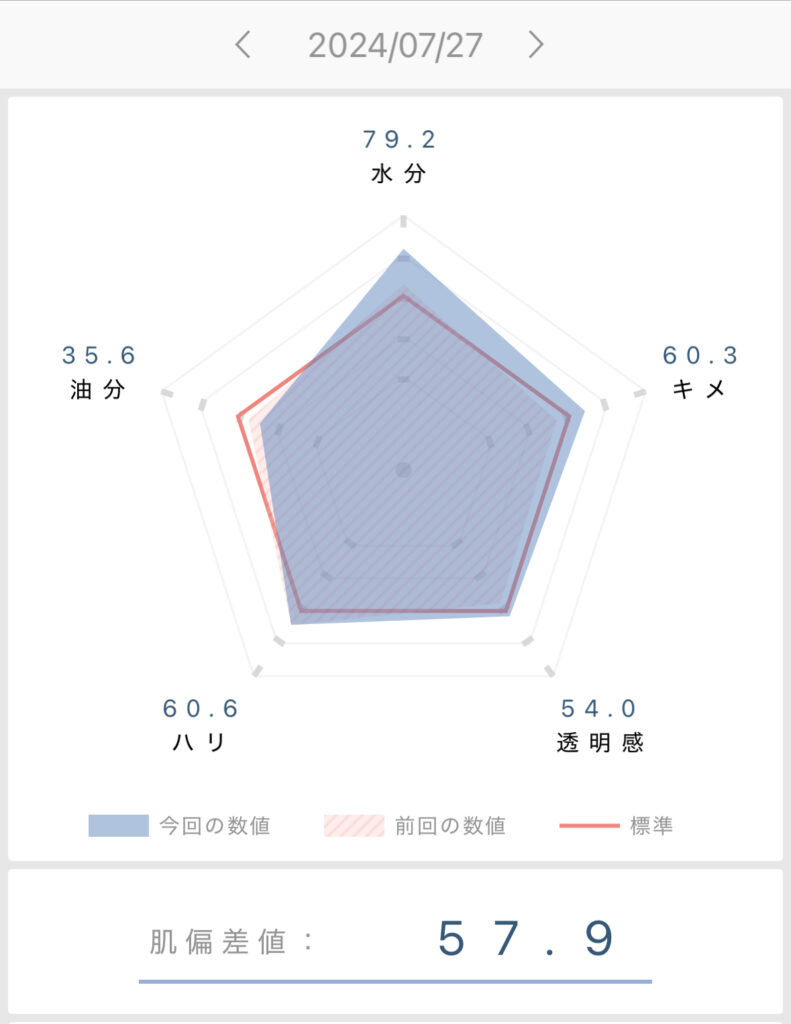Tap the 2024/07/27 date label
The image size is (791, 1024).
coord(395,46)
